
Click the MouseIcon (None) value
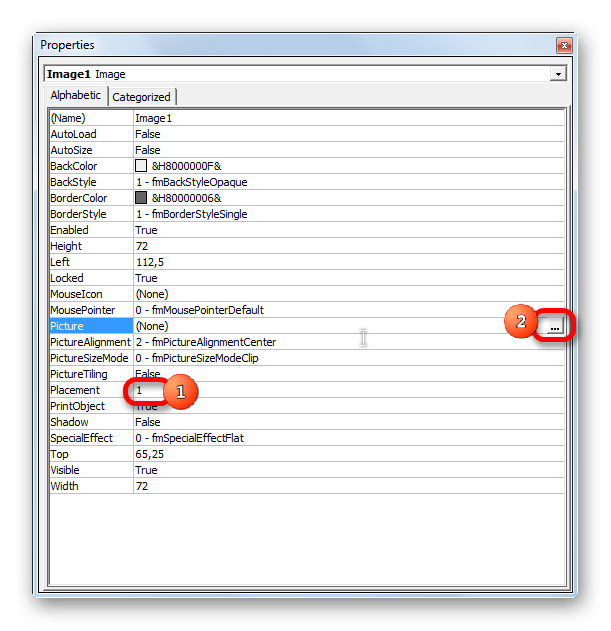pos(349,294)
